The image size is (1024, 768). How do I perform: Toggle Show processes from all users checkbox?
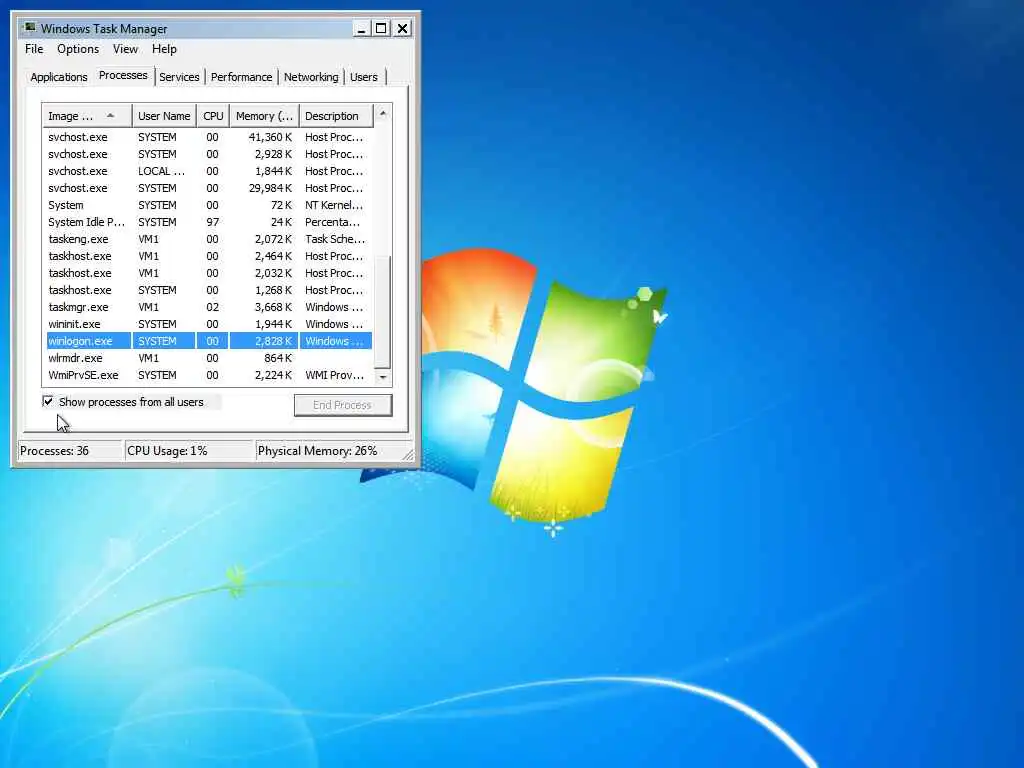[x=48, y=401]
